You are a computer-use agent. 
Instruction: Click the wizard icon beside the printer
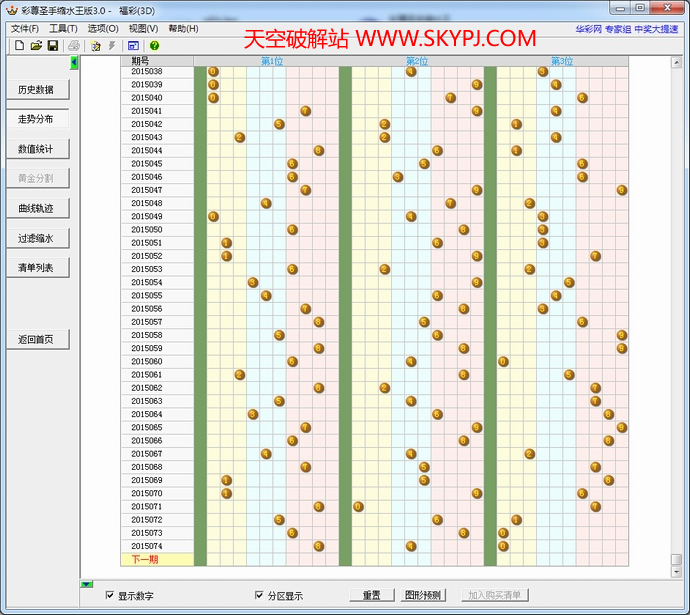pyautogui.click(x=96, y=46)
